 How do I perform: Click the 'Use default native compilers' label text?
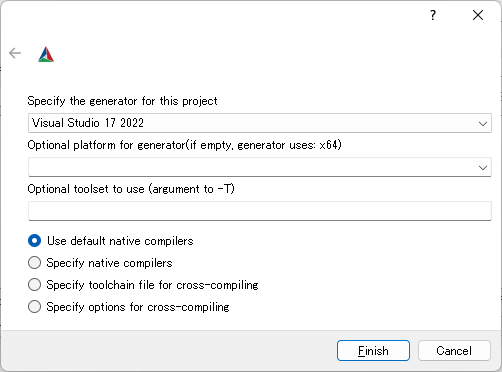point(120,241)
